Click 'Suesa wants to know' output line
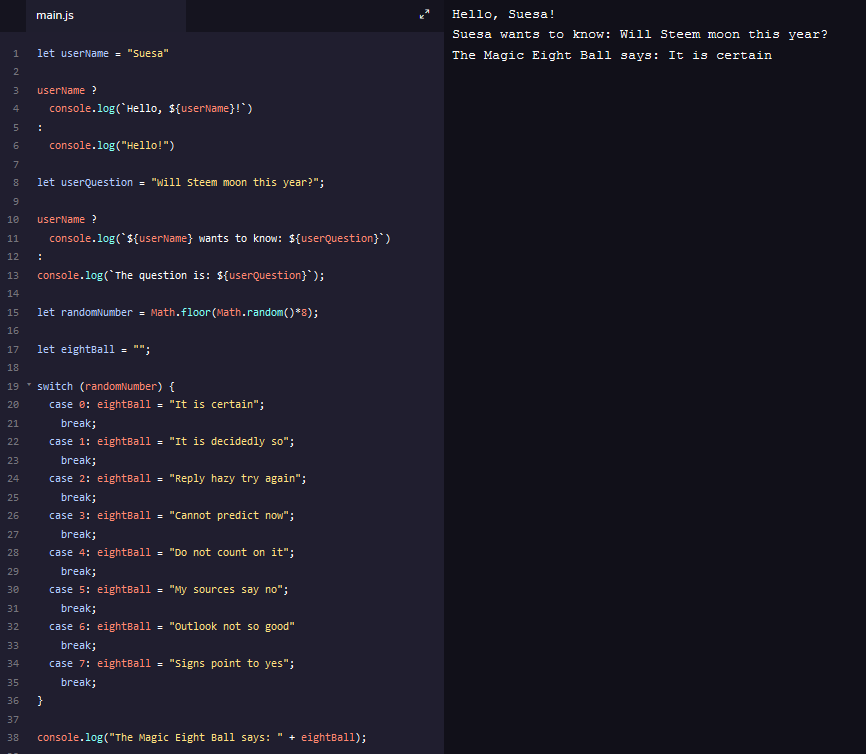This screenshot has height=754, width=866. (x=640, y=34)
